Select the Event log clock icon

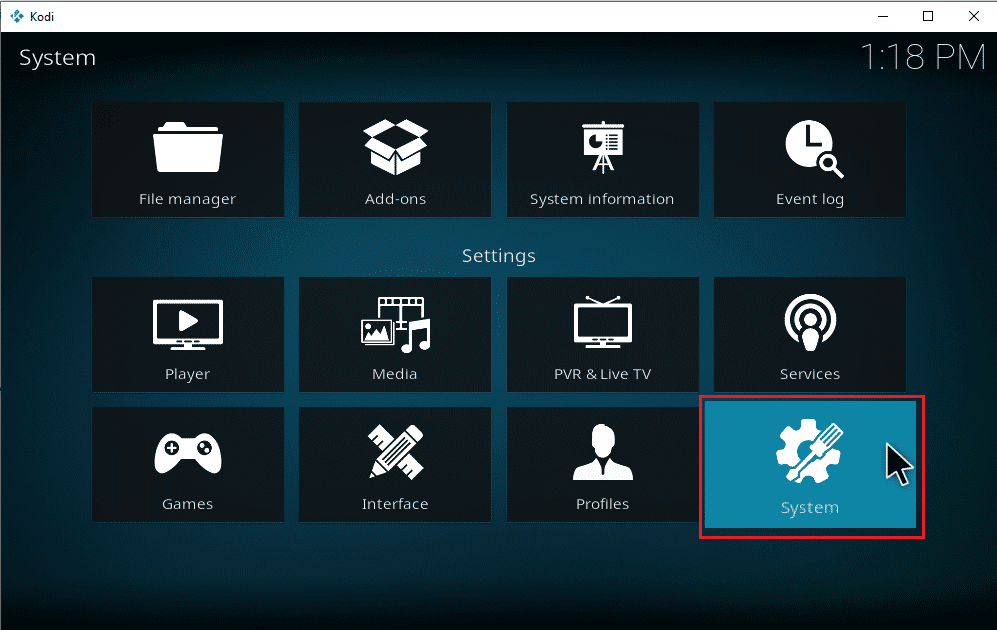[x=809, y=143]
